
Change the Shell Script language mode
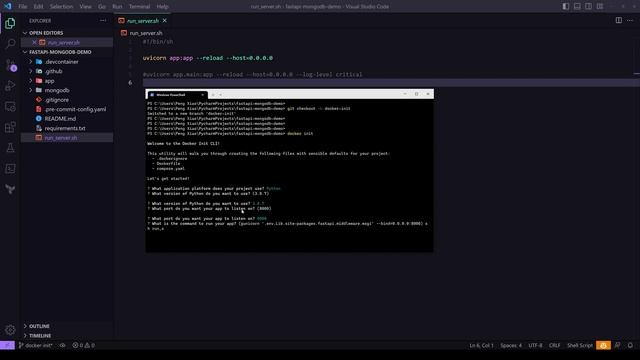[x=580, y=345]
